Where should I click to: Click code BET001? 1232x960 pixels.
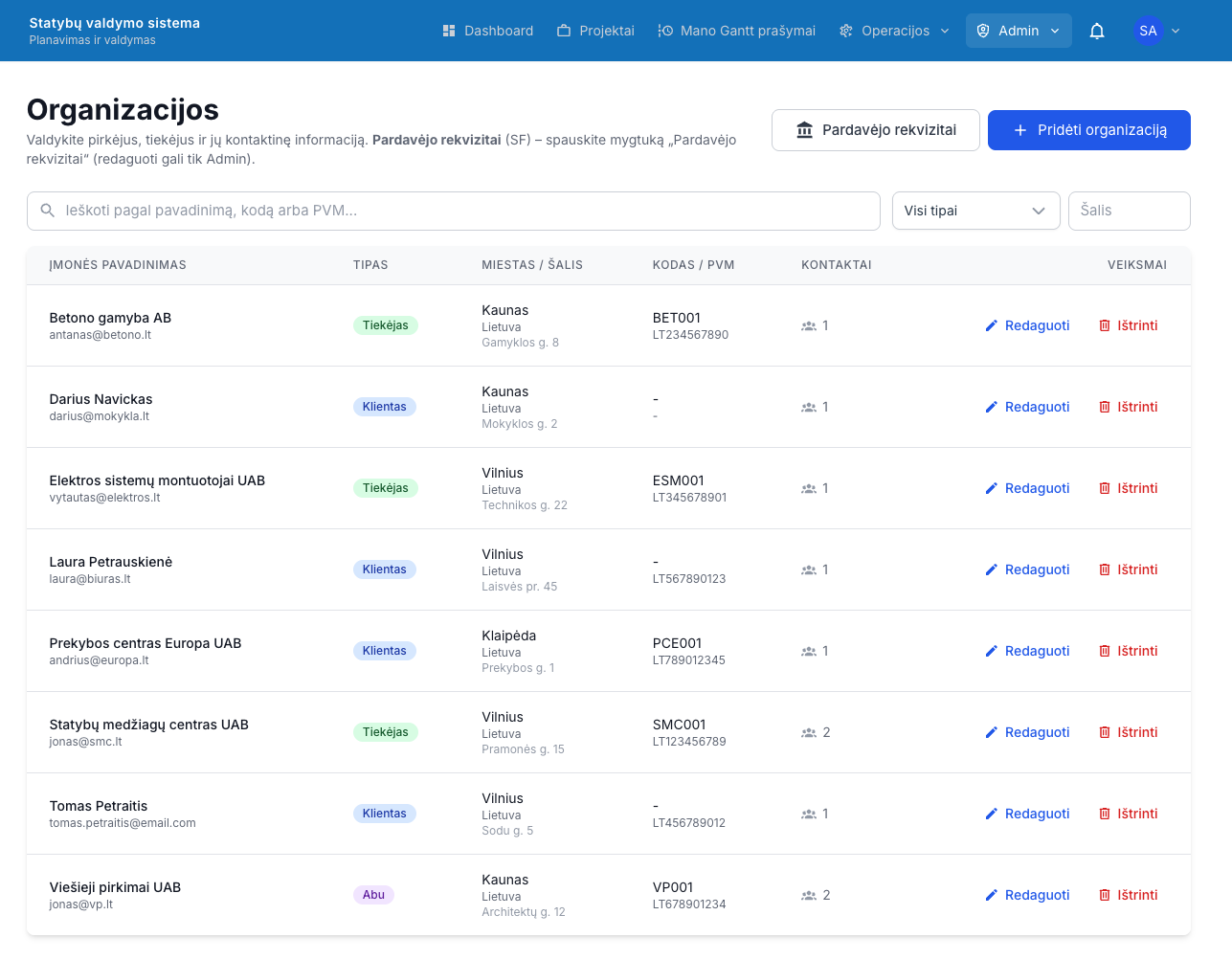pyautogui.click(x=677, y=318)
